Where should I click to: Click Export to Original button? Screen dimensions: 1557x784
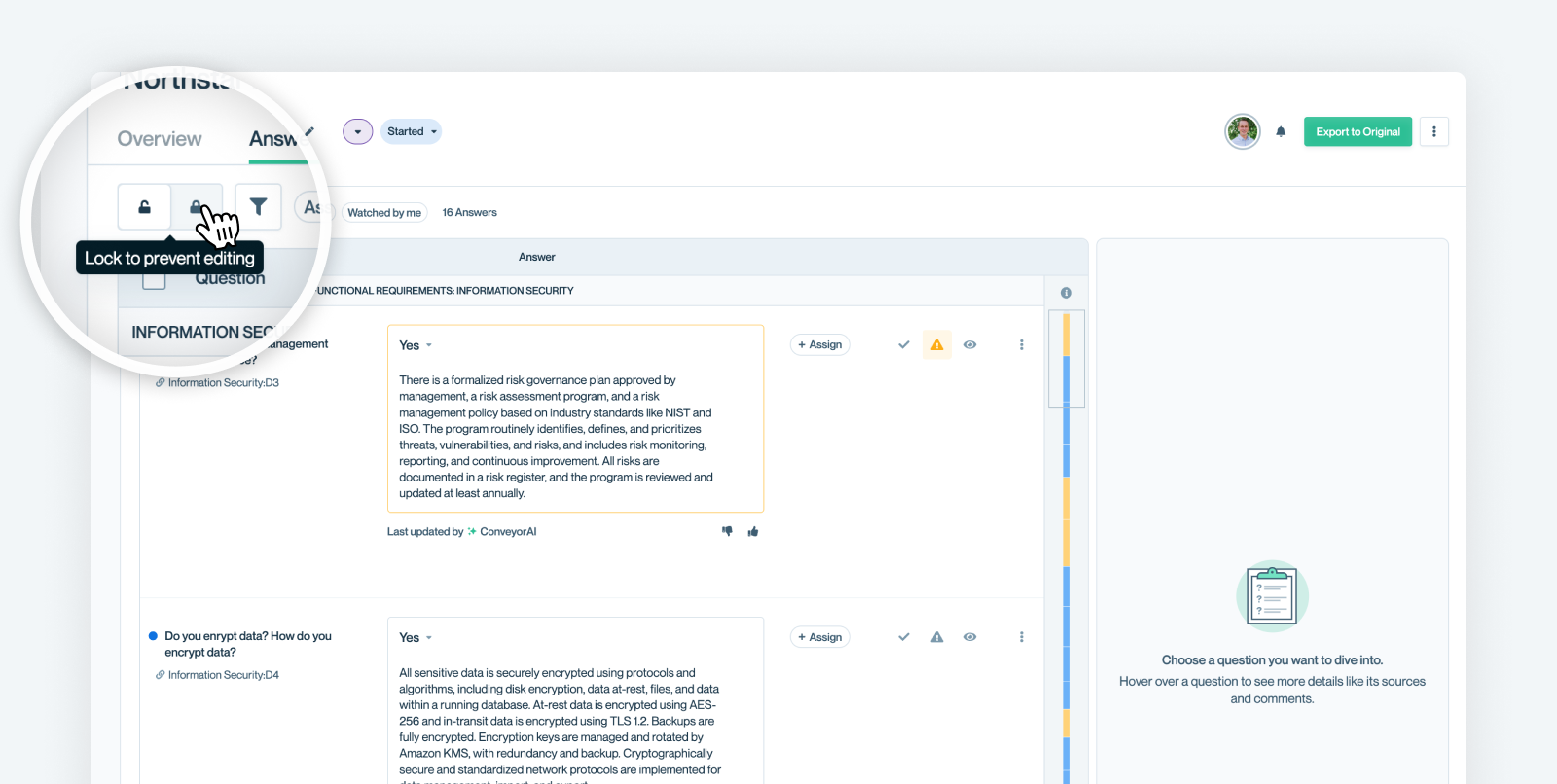pos(1358,131)
